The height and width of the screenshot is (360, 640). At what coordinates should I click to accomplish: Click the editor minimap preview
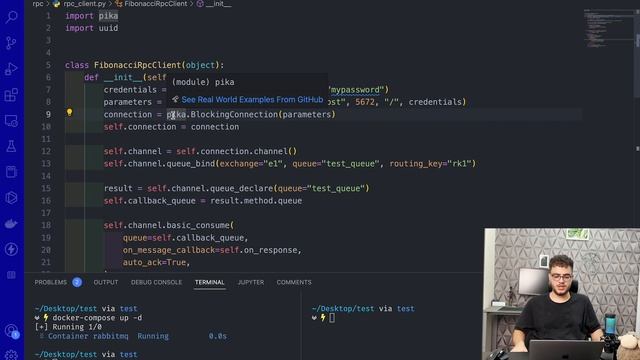608,29
